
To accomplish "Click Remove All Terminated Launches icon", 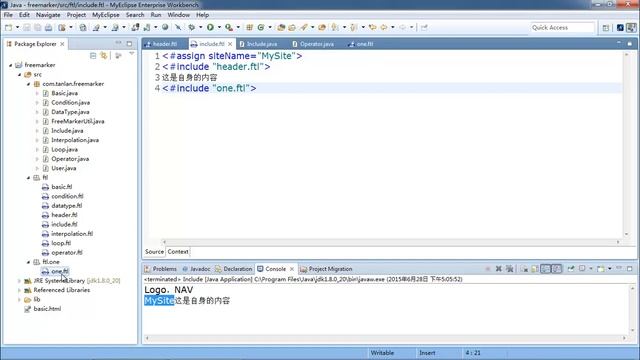I will click(509, 269).
